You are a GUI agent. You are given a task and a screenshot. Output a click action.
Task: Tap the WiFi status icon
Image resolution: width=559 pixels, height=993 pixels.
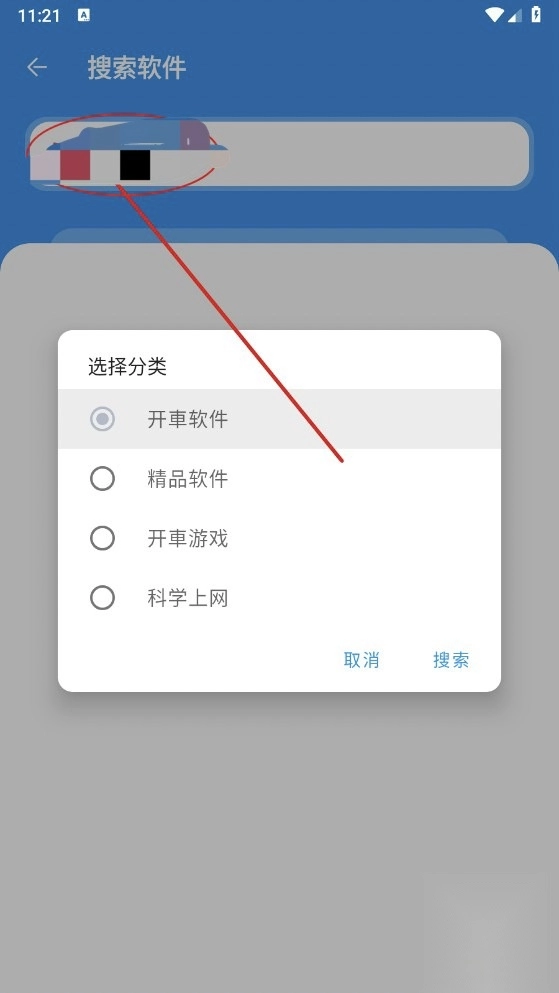[494, 15]
